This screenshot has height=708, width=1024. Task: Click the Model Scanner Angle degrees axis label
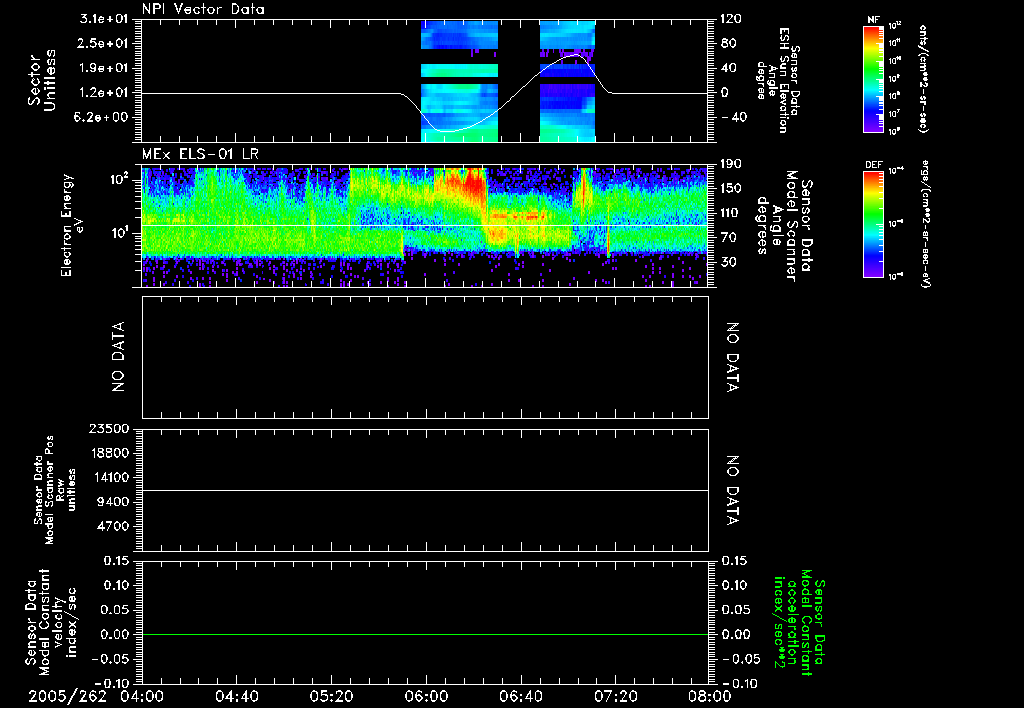[784, 225]
